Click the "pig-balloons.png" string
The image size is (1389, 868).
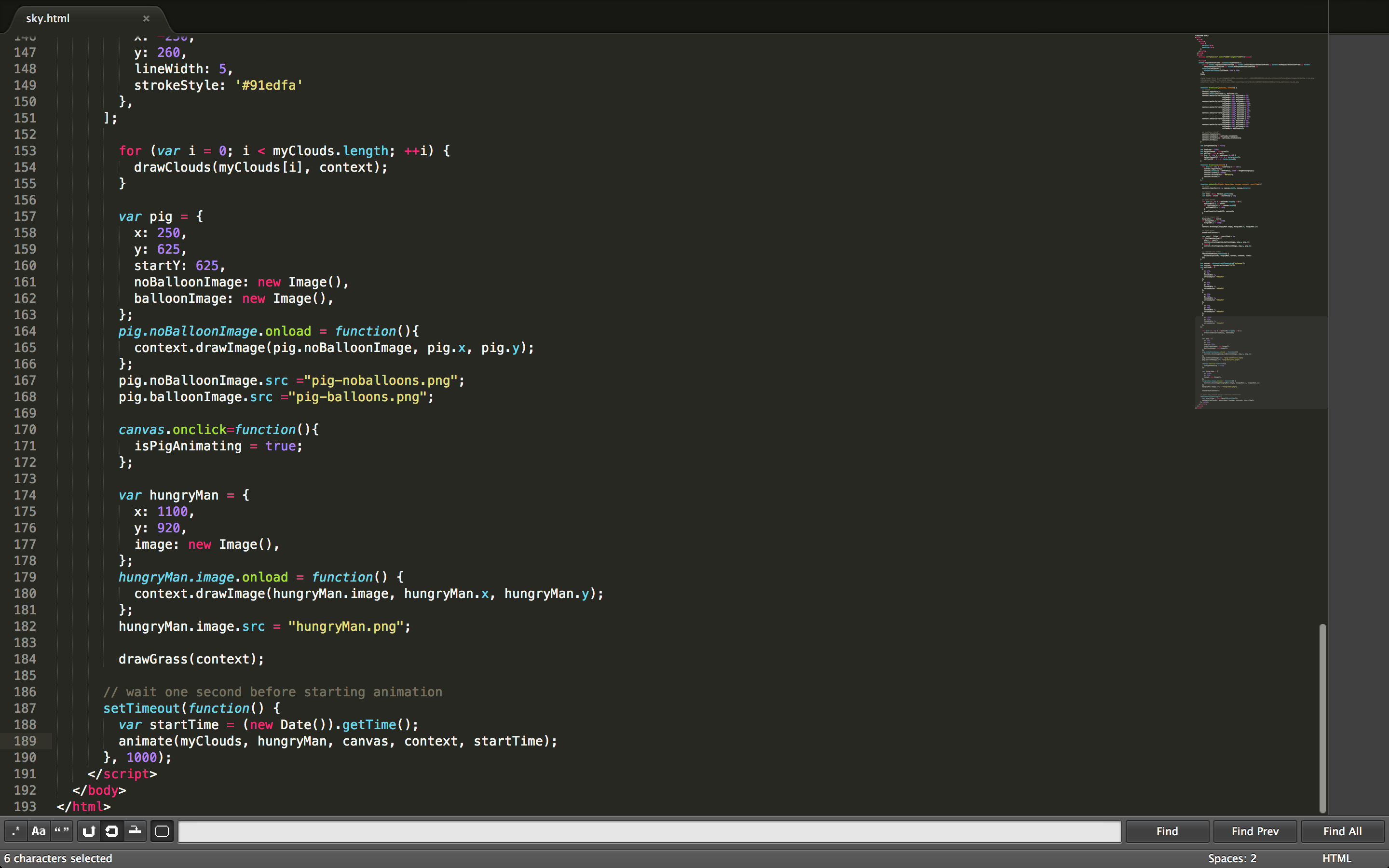[x=357, y=397]
